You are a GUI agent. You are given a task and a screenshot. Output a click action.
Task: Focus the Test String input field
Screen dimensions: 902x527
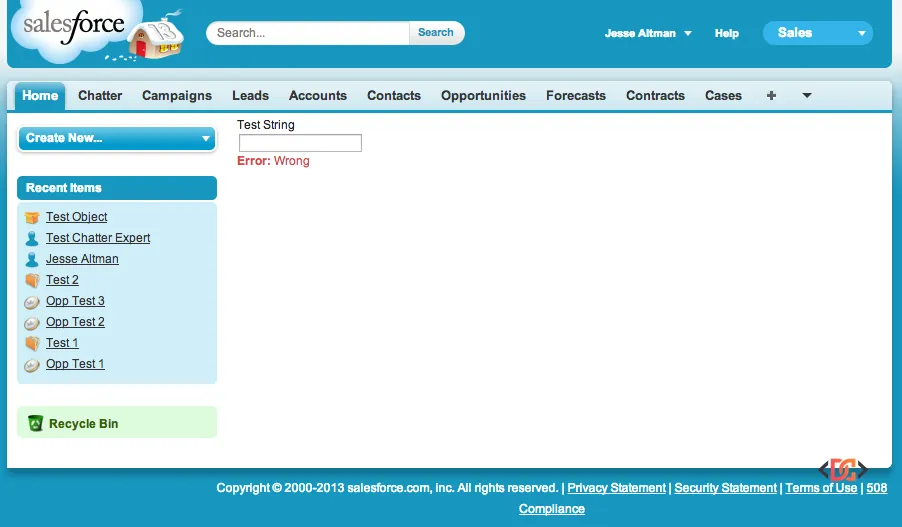click(300, 144)
